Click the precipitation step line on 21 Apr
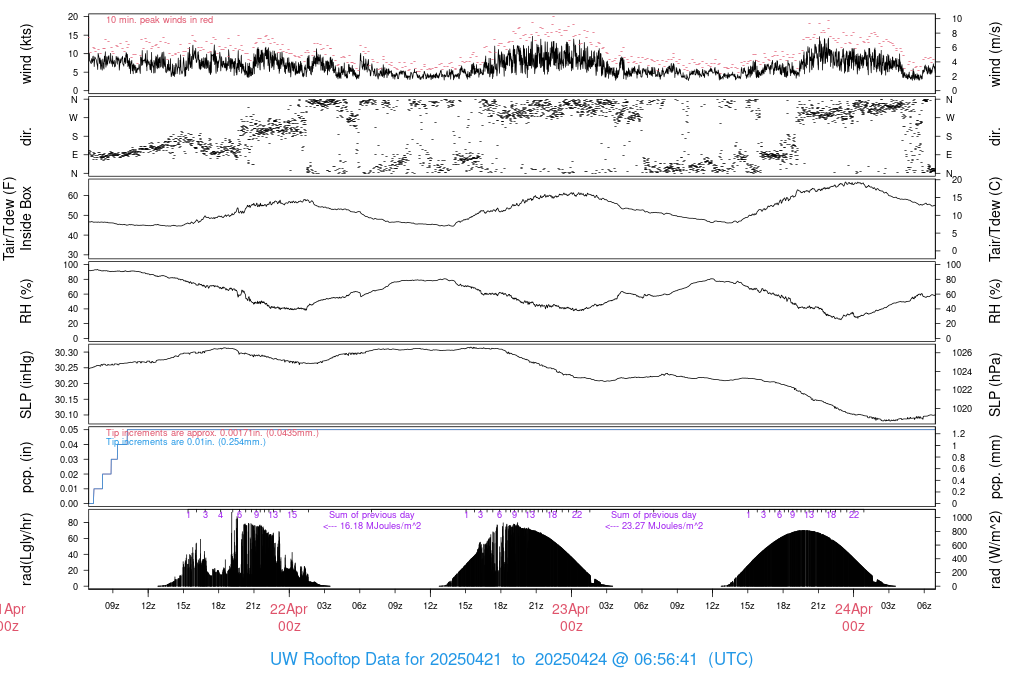The width and height of the screenshot is (1024, 700). [111, 467]
